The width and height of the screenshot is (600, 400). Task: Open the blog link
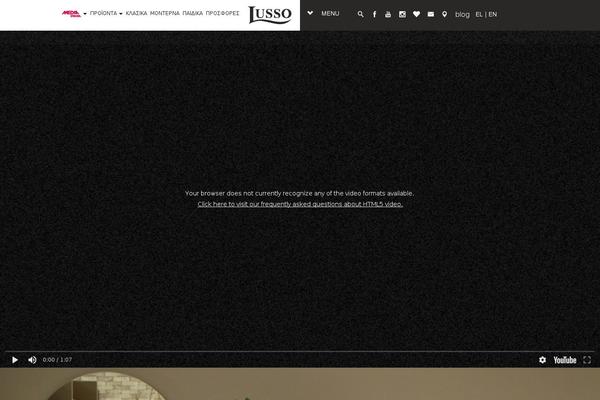462,15
